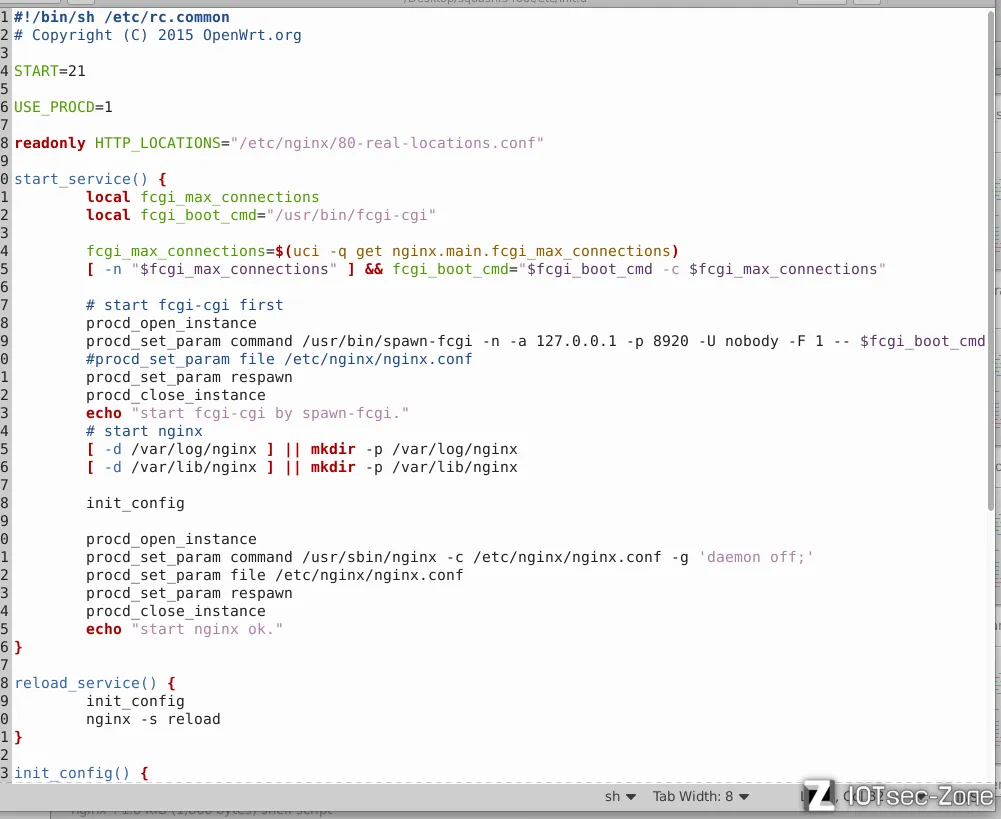Click the 'fcgi_max_connections=$(uci -q get' line
Image resolution: width=1001 pixels, height=819 pixels.
click(x=382, y=252)
